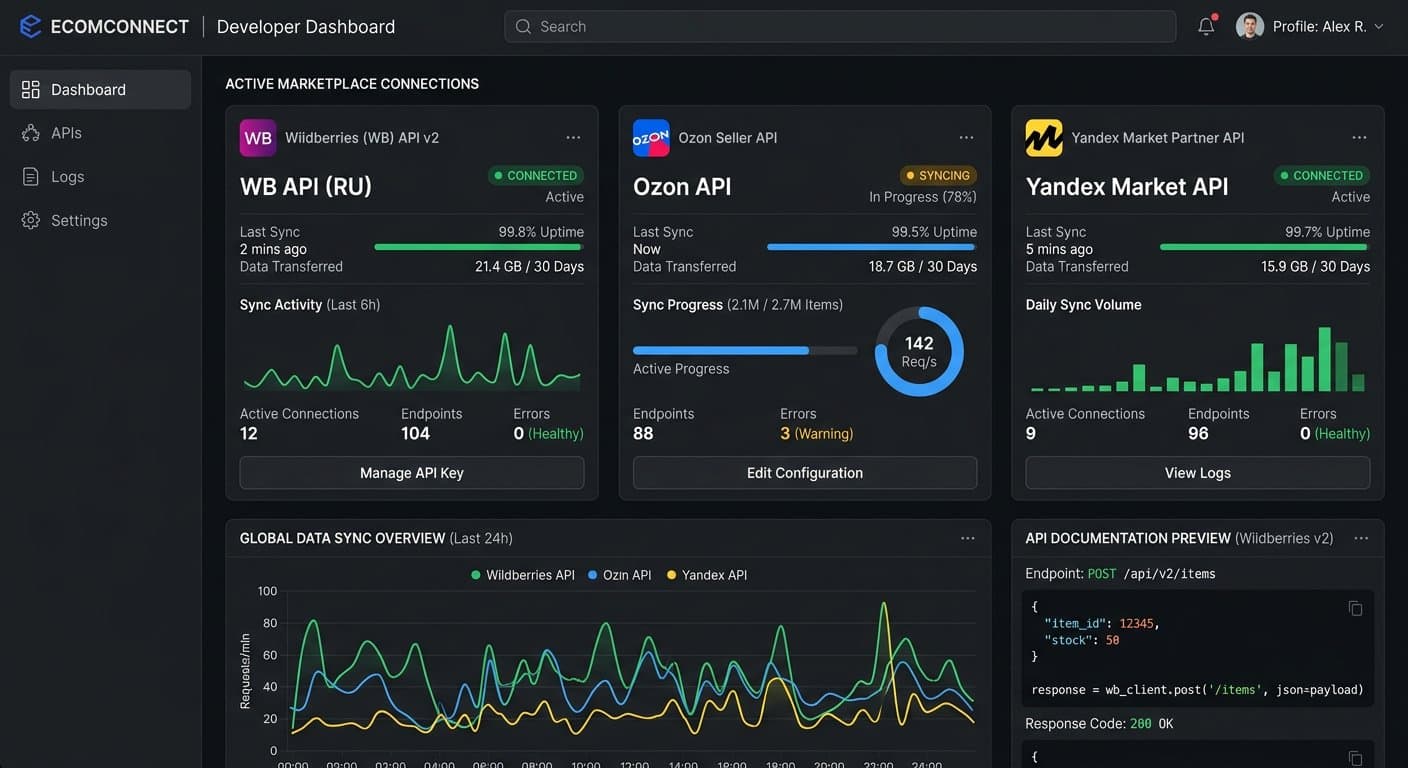The image size is (1408, 768).
Task: Click the Ozon Seller API logo
Action: pos(651,138)
